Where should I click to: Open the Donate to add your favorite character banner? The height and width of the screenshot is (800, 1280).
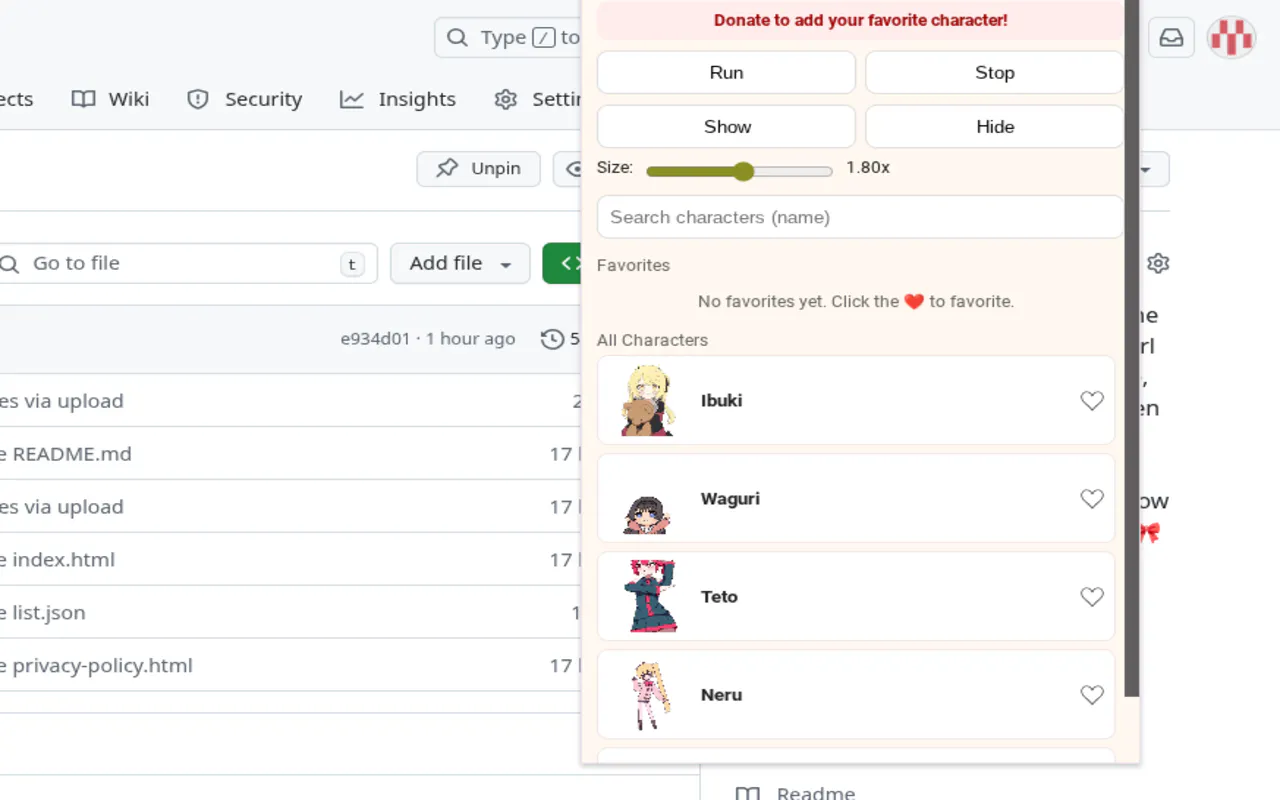click(x=860, y=20)
